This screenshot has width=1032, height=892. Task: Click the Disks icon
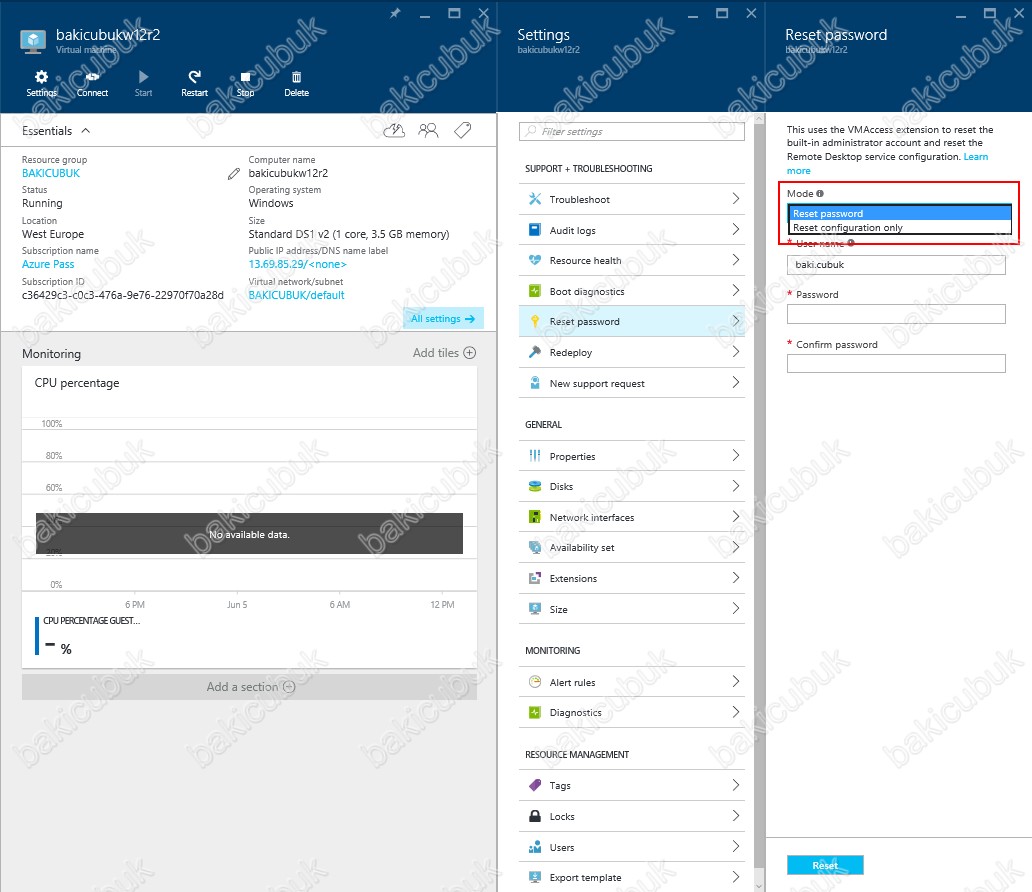click(535, 486)
